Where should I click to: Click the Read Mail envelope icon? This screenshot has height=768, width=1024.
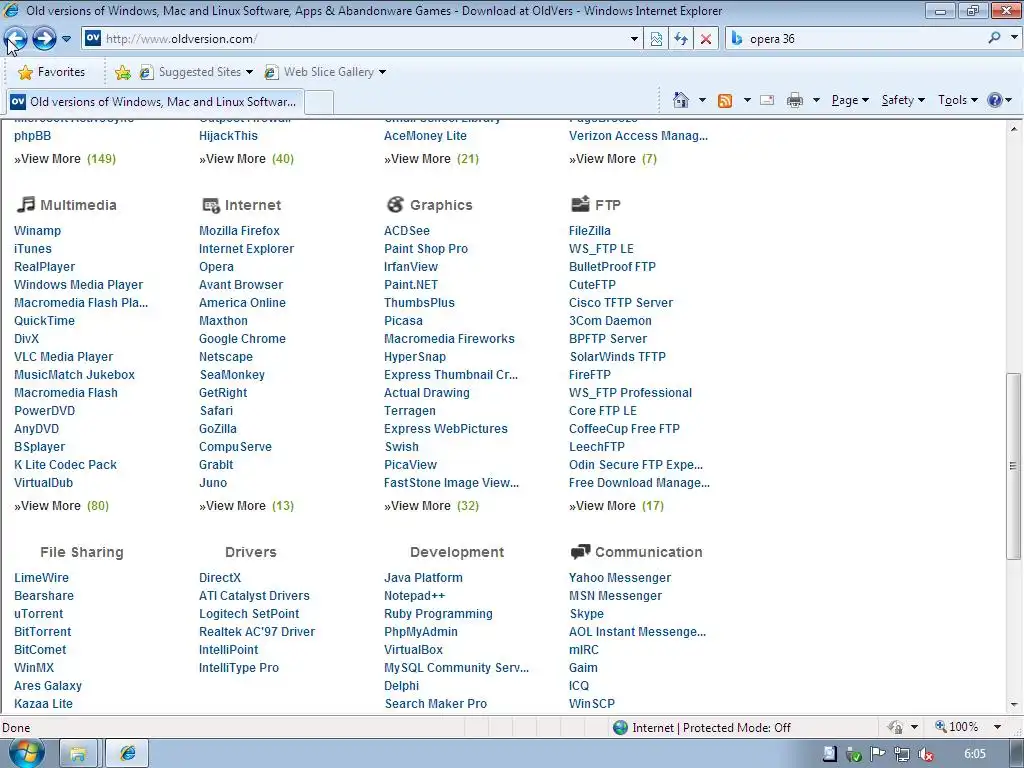pos(767,100)
